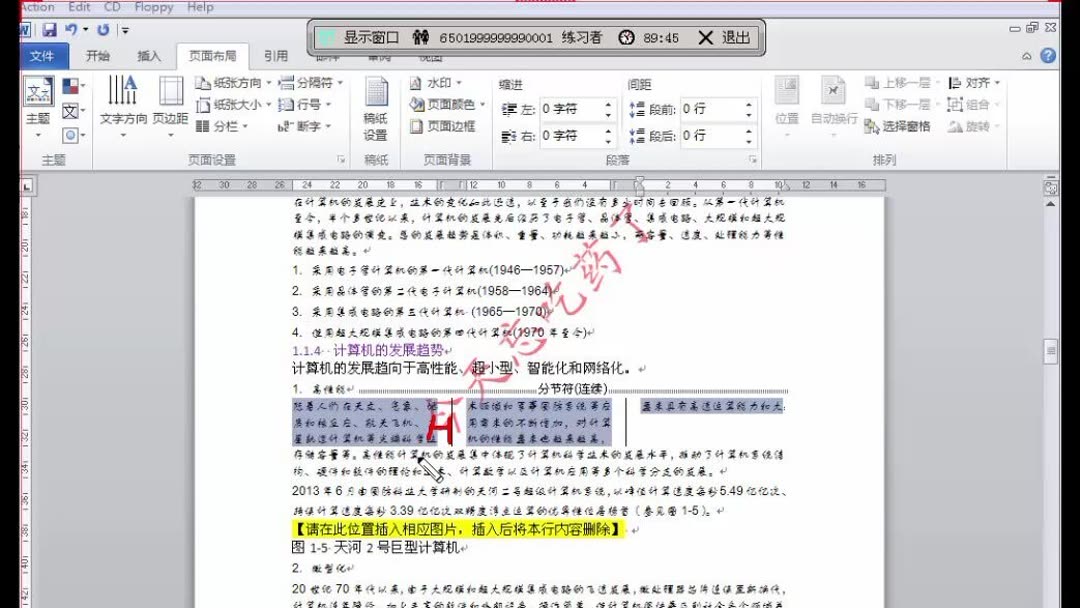
Task: Open the 水印 (Watermark) options
Action: (x=433, y=82)
